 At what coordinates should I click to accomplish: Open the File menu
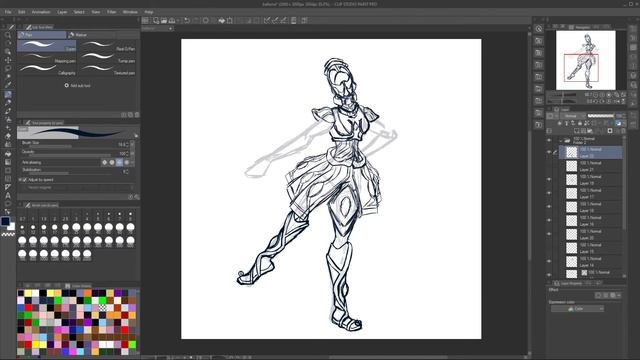click(x=8, y=12)
